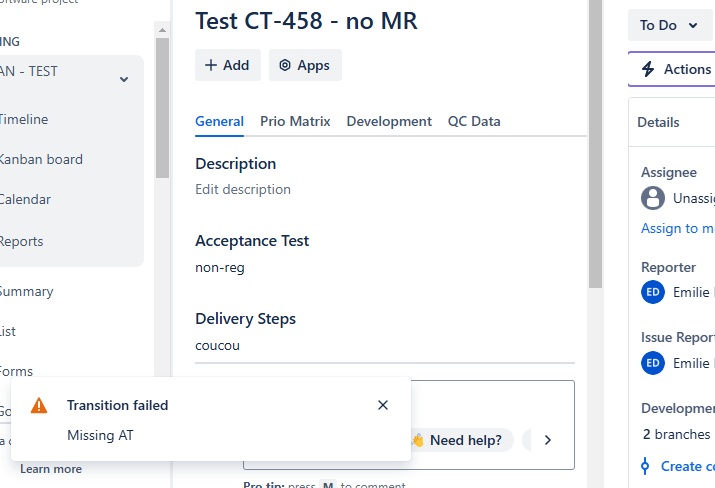Open List in the sidebar
The image size is (715, 488).
click(8, 332)
